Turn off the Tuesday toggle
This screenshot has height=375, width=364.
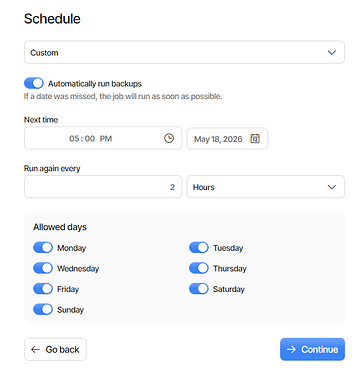199,248
